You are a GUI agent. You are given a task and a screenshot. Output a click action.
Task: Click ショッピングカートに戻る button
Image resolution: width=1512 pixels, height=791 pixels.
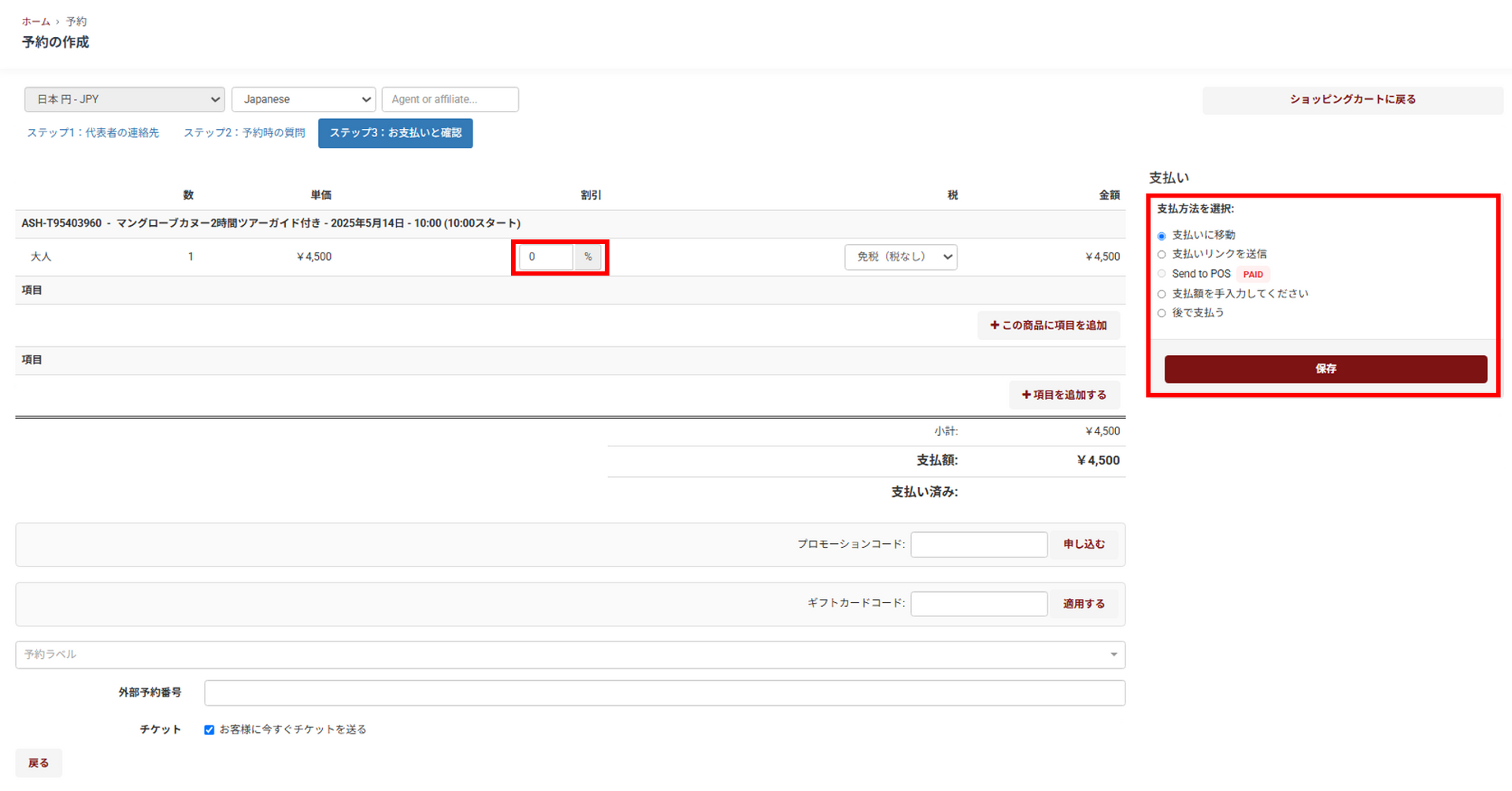pyautogui.click(x=1352, y=100)
